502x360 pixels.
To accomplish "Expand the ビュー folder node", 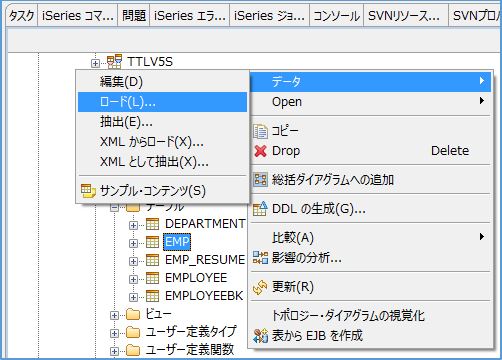I will pos(114,315).
